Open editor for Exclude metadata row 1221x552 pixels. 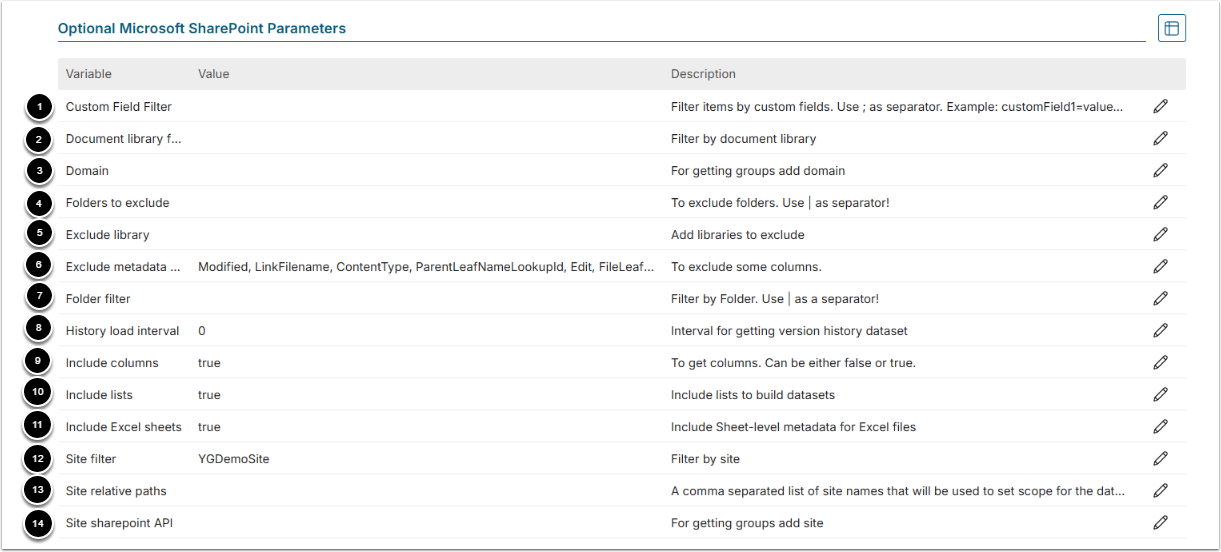[x=1160, y=266]
